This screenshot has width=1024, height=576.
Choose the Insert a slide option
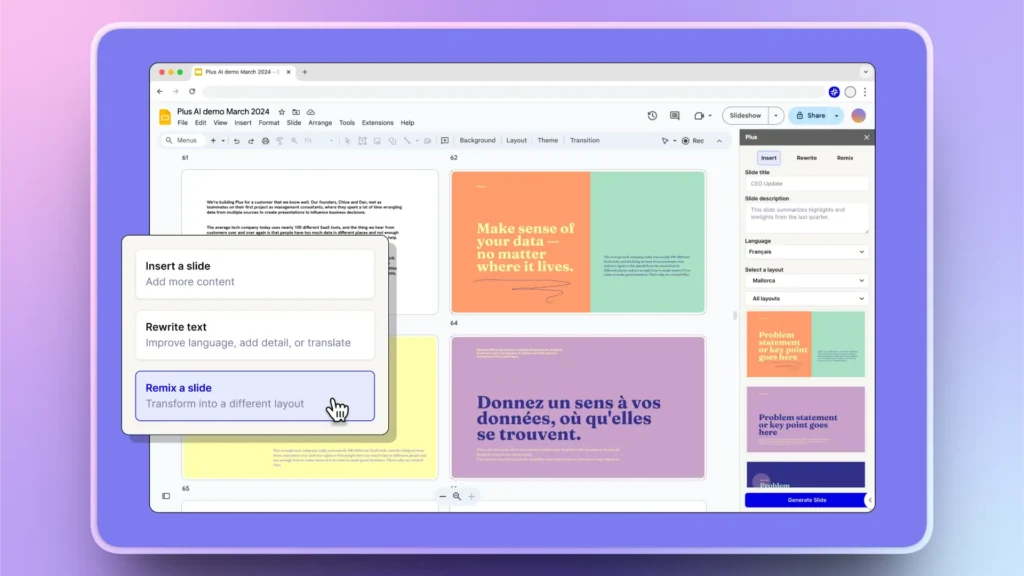255,274
